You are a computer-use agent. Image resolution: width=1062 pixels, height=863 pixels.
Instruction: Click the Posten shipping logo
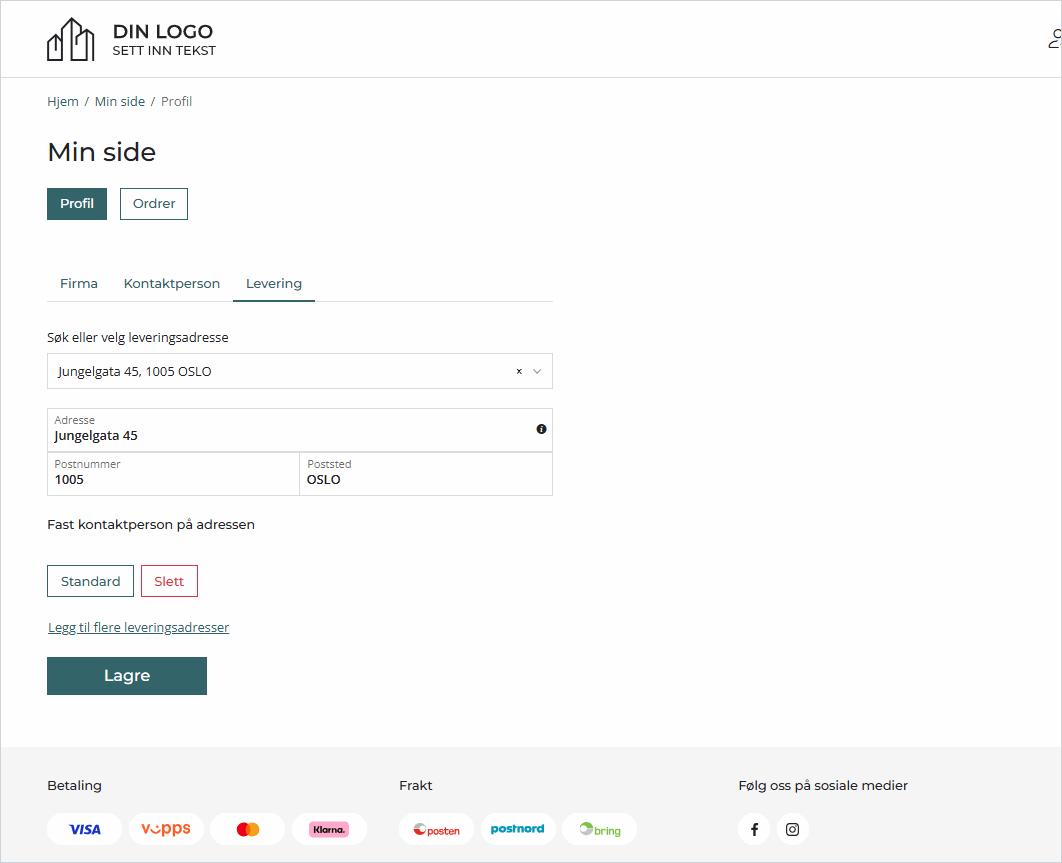coord(437,829)
